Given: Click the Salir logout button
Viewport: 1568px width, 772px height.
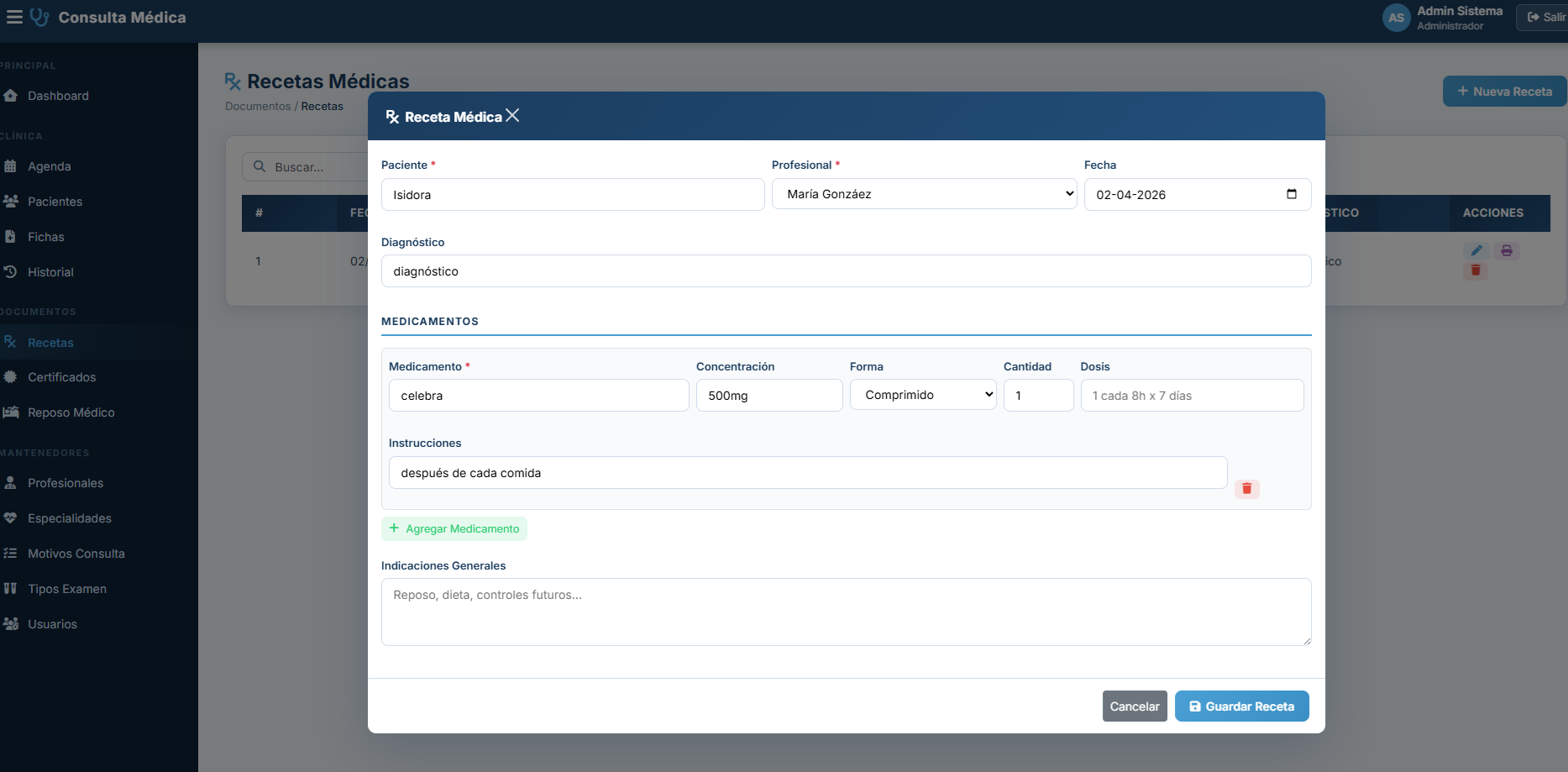Looking at the screenshot, I should coord(1544,17).
